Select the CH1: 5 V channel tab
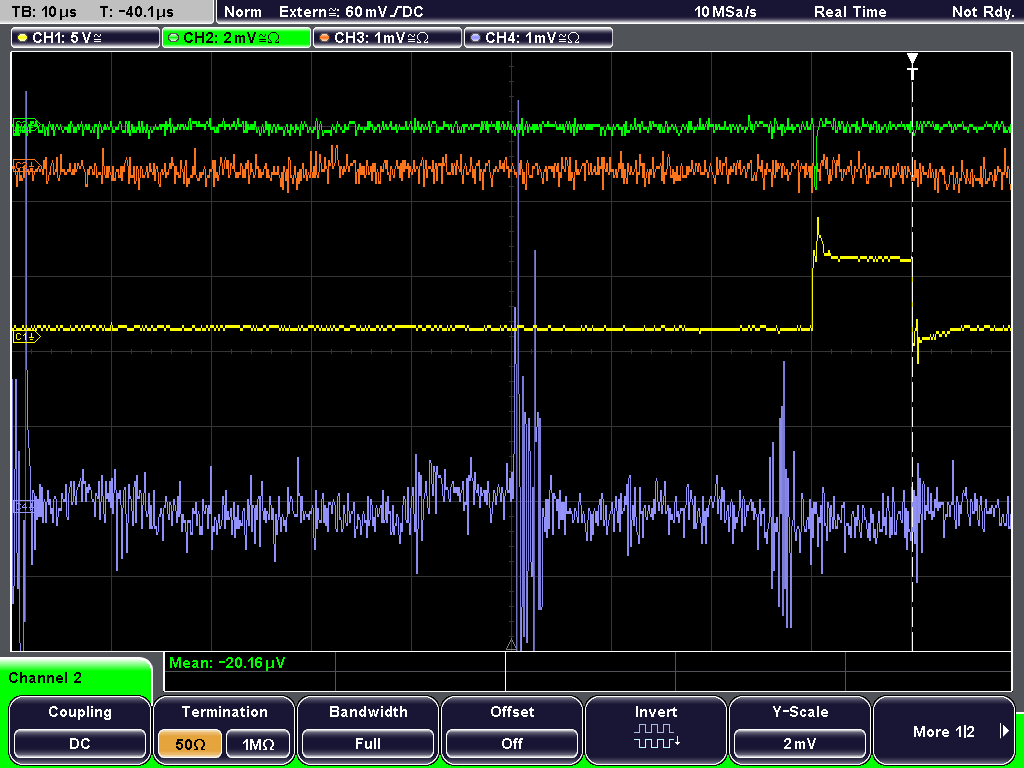 86,38
